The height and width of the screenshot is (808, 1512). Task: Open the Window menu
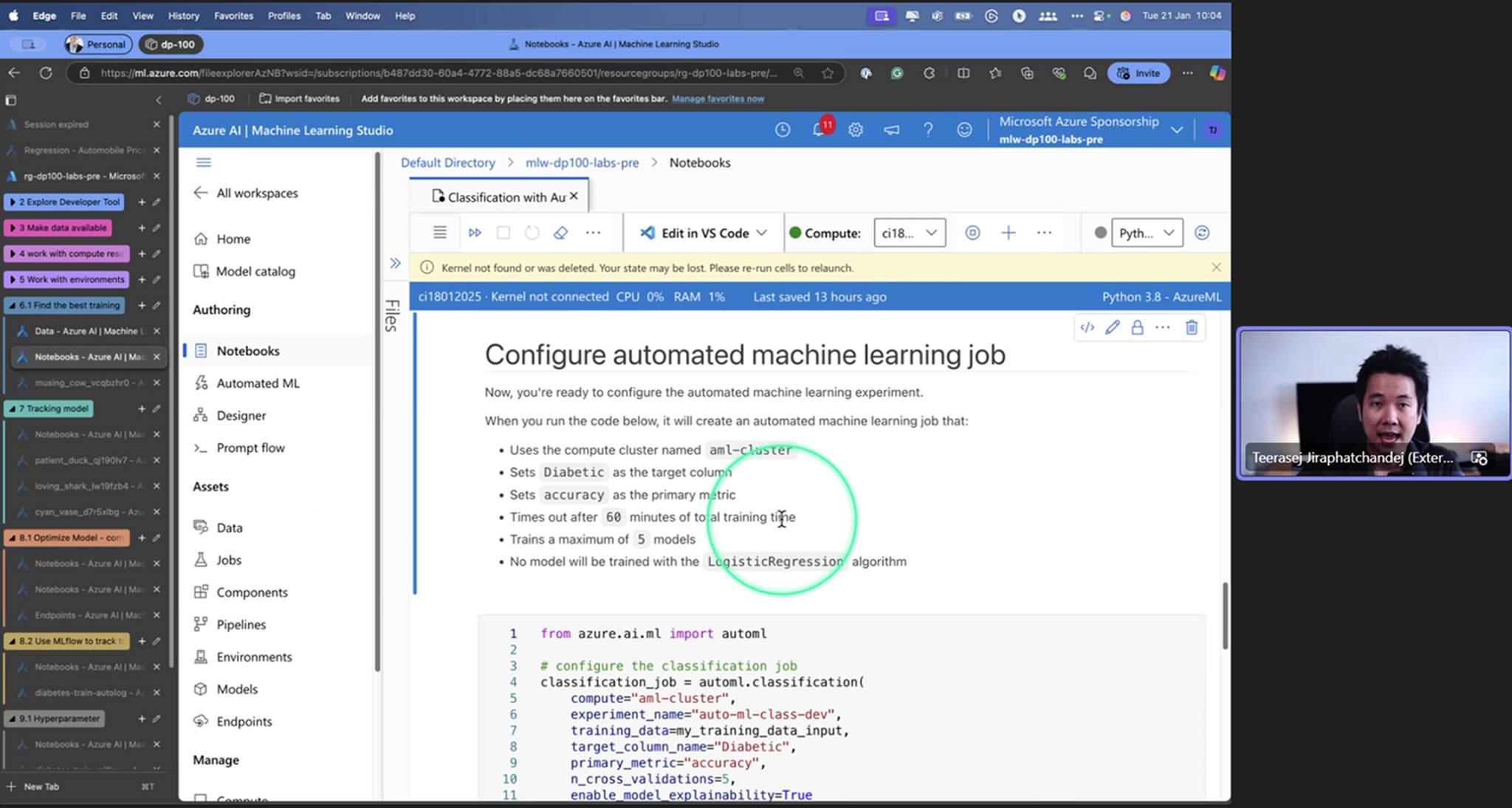point(362,16)
